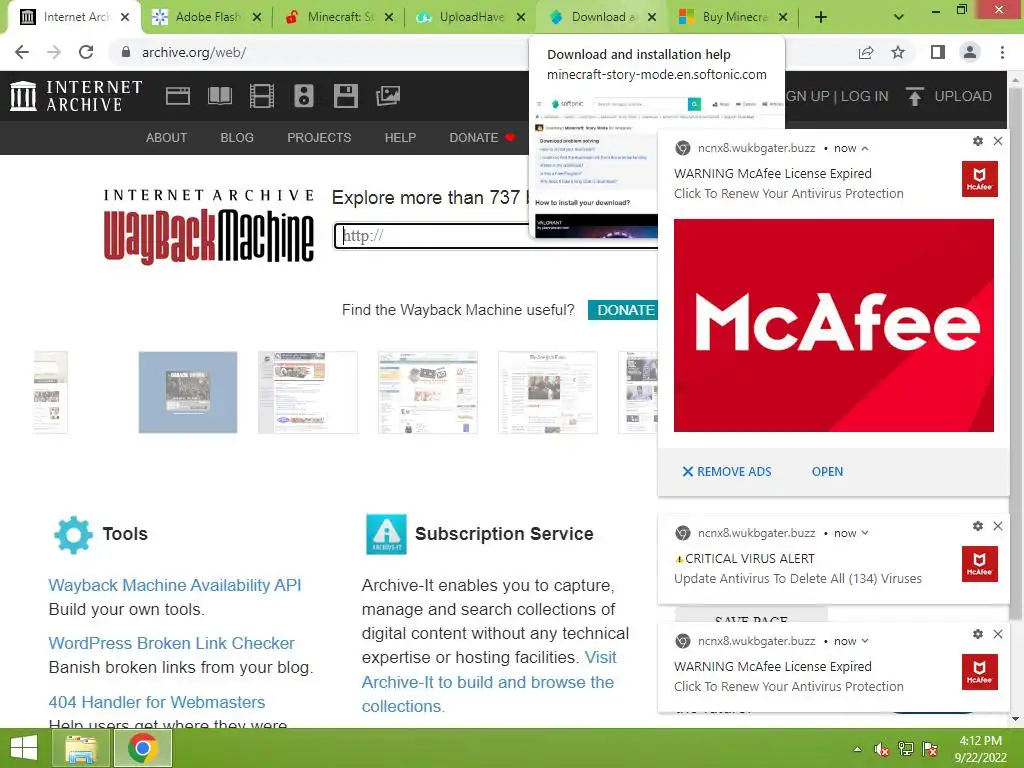Switch to the Minecraft: St tab
The width and height of the screenshot is (1024, 768).
(x=340, y=17)
